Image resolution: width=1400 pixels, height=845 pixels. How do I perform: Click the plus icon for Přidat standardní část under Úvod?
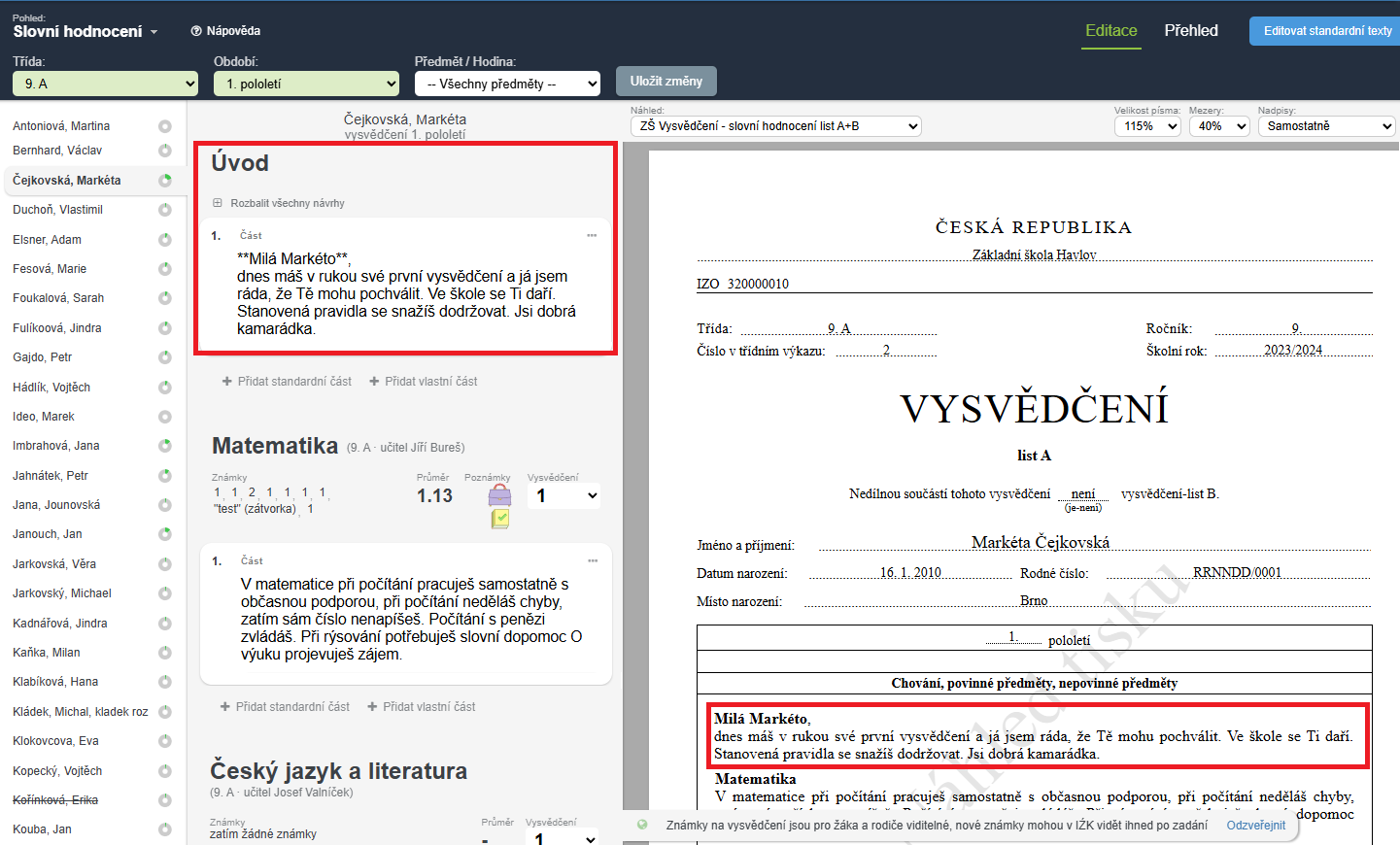pos(227,382)
